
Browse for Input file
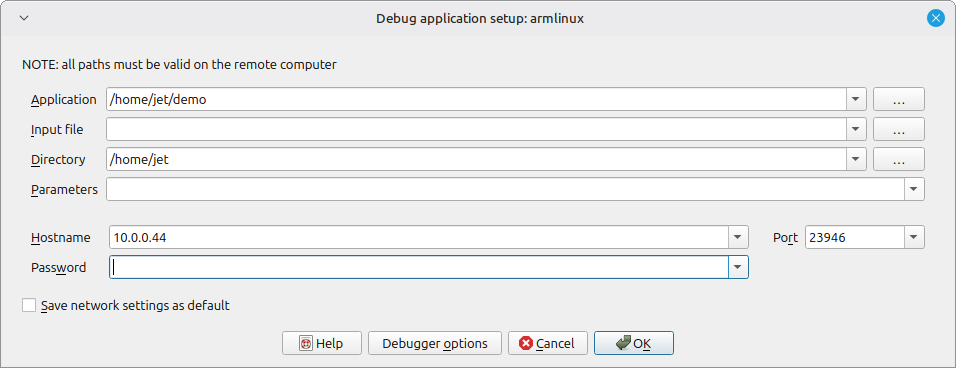point(899,129)
